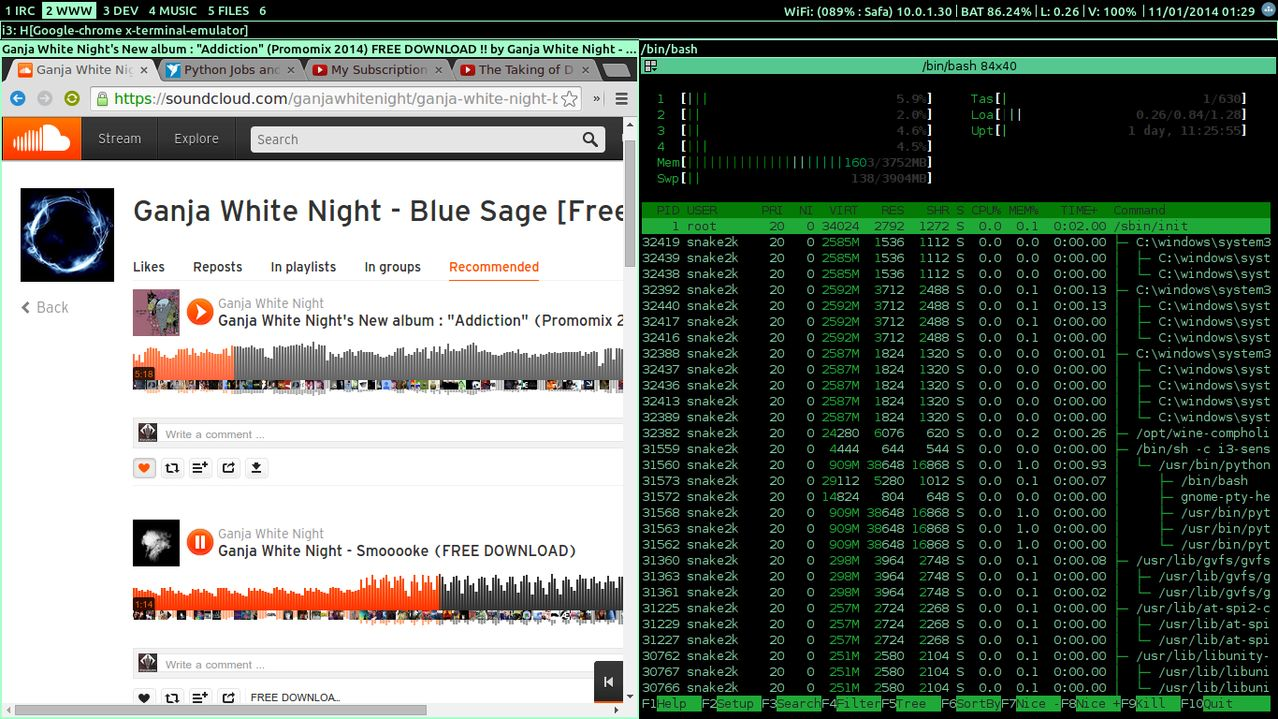Open the Smoooke track artwork thumbnail
This screenshot has height=719, width=1278.
[x=156, y=543]
